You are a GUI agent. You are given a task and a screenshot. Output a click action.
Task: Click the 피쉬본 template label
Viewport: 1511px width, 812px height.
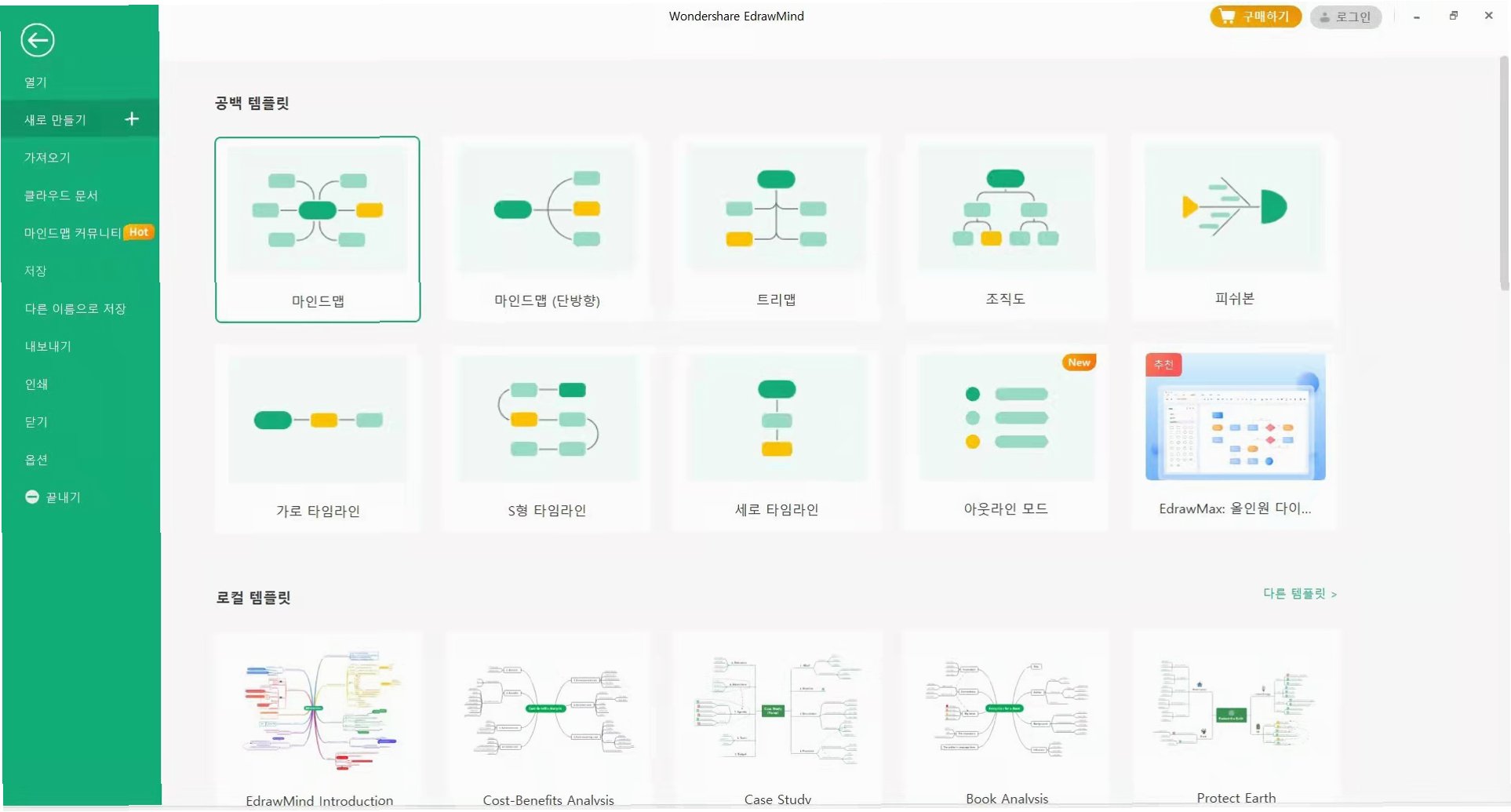coord(1235,298)
